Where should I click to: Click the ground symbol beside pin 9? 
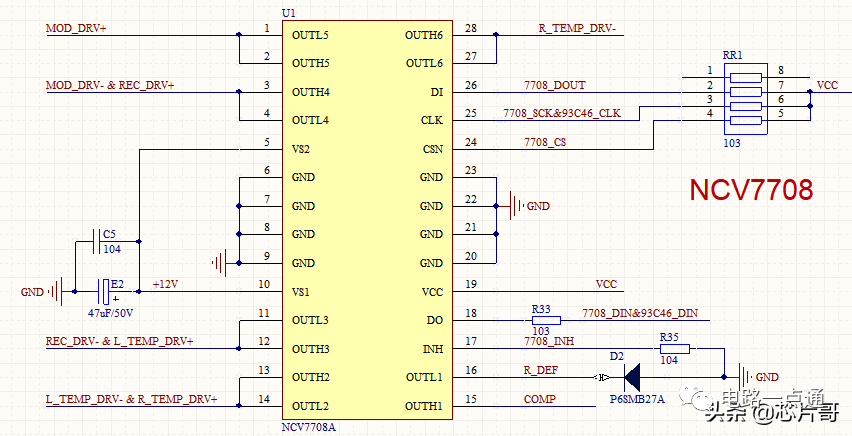coord(220,264)
